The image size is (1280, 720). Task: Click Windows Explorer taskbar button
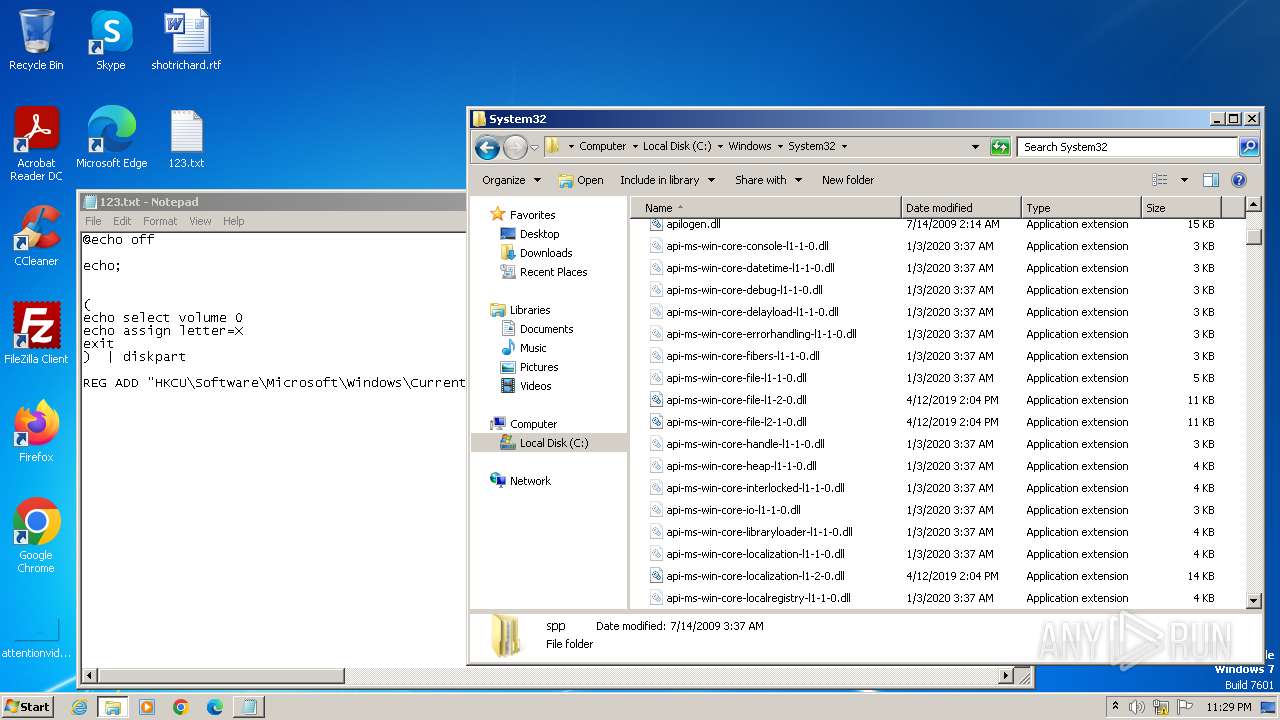pyautogui.click(x=113, y=707)
